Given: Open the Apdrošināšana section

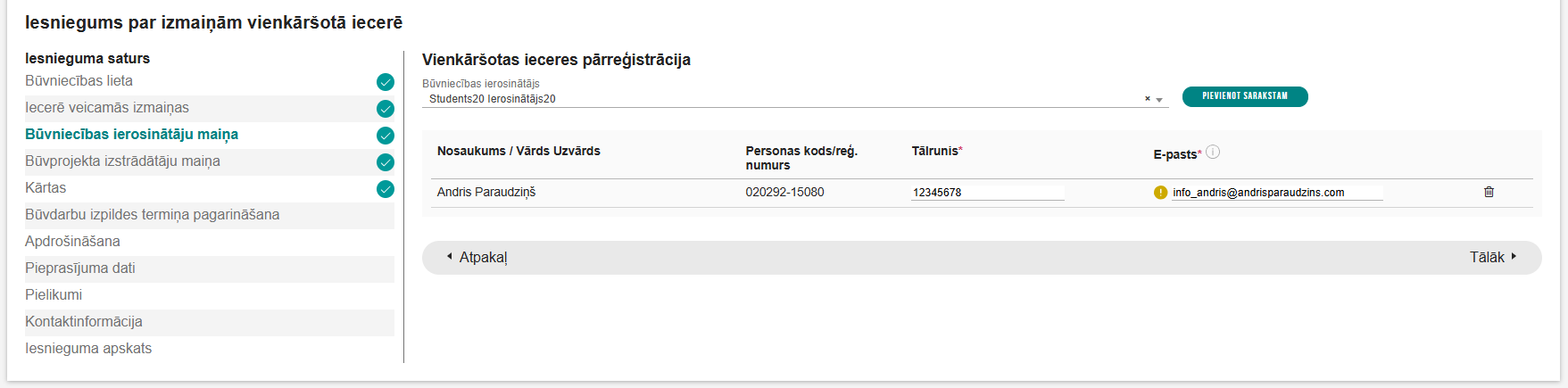Looking at the screenshot, I should tap(72, 242).
